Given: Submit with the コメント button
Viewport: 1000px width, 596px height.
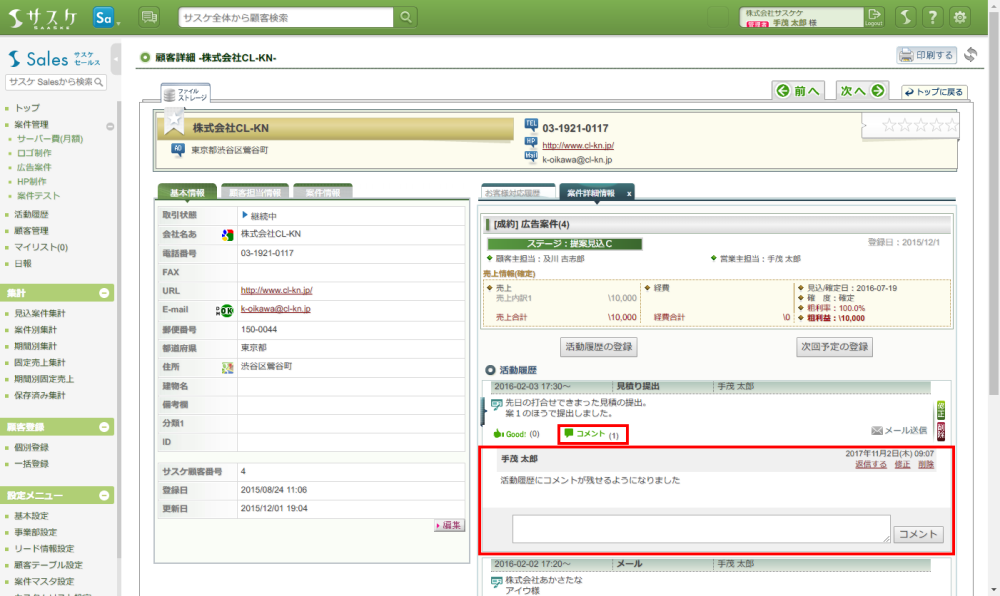Looking at the screenshot, I should tap(918, 534).
